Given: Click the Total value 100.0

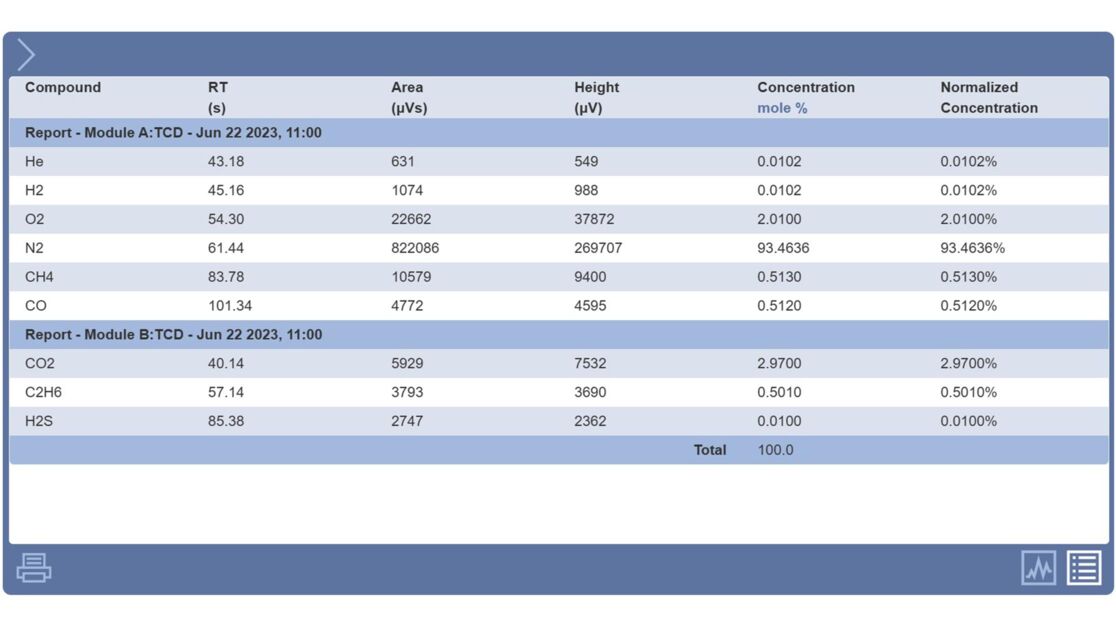Looking at the screenshot, I should tap(775, 450).
